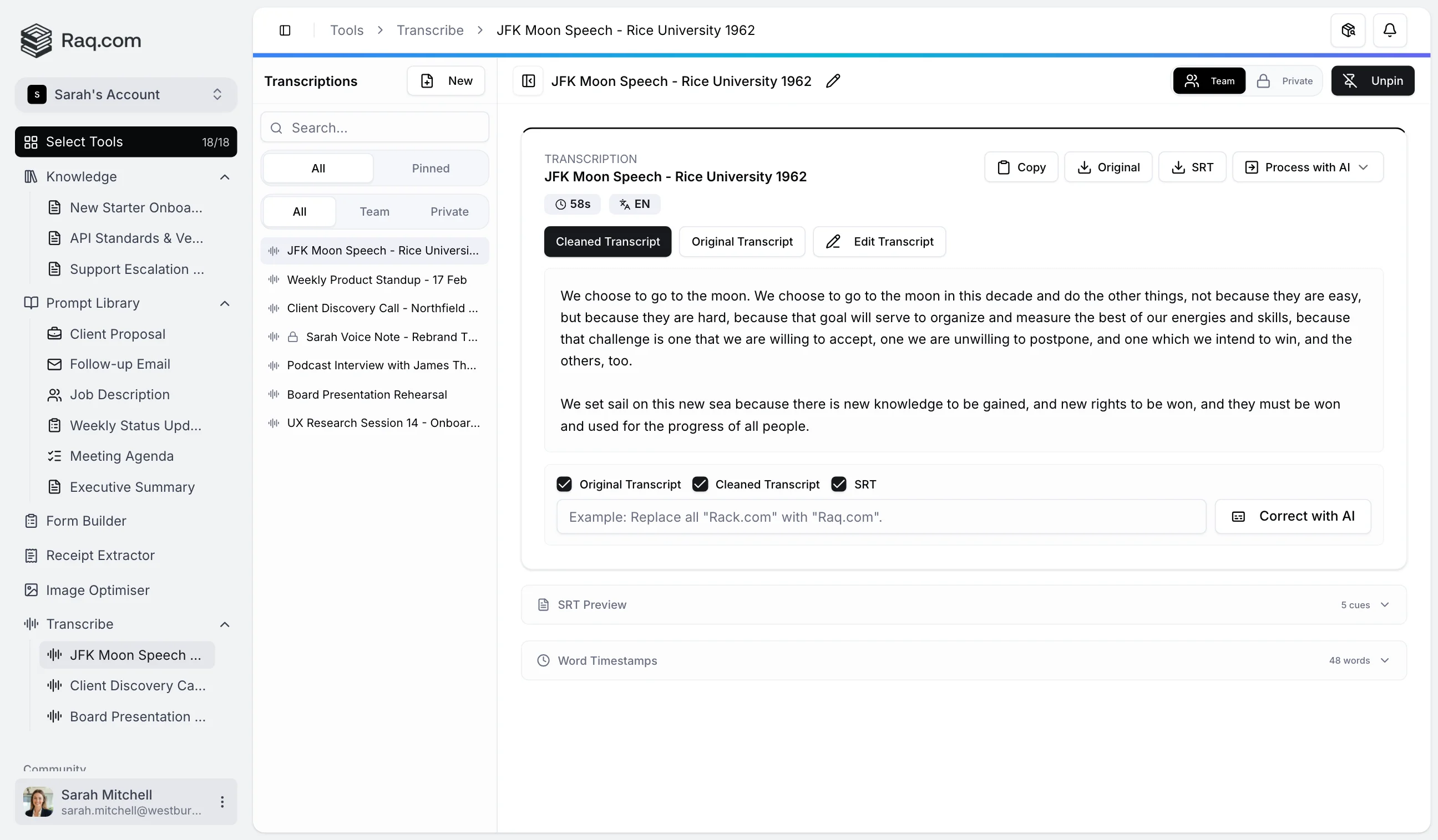Click the clock icon showing 58s duration
The width and height of the screenshot is (1438, 840).
(560, 203)
